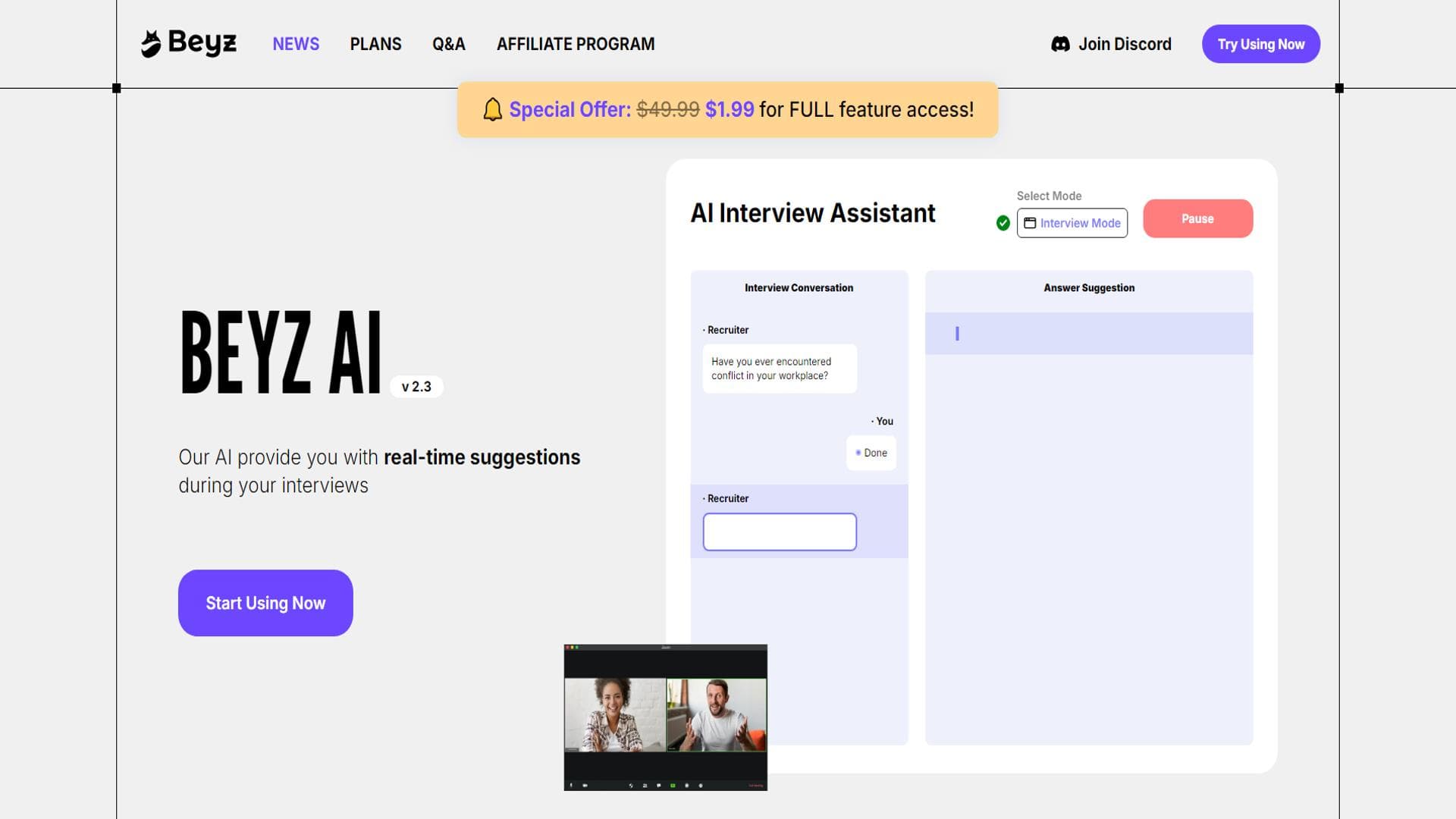Click the Beyz wordmark text
The image size is (1456, 819).
202,43
